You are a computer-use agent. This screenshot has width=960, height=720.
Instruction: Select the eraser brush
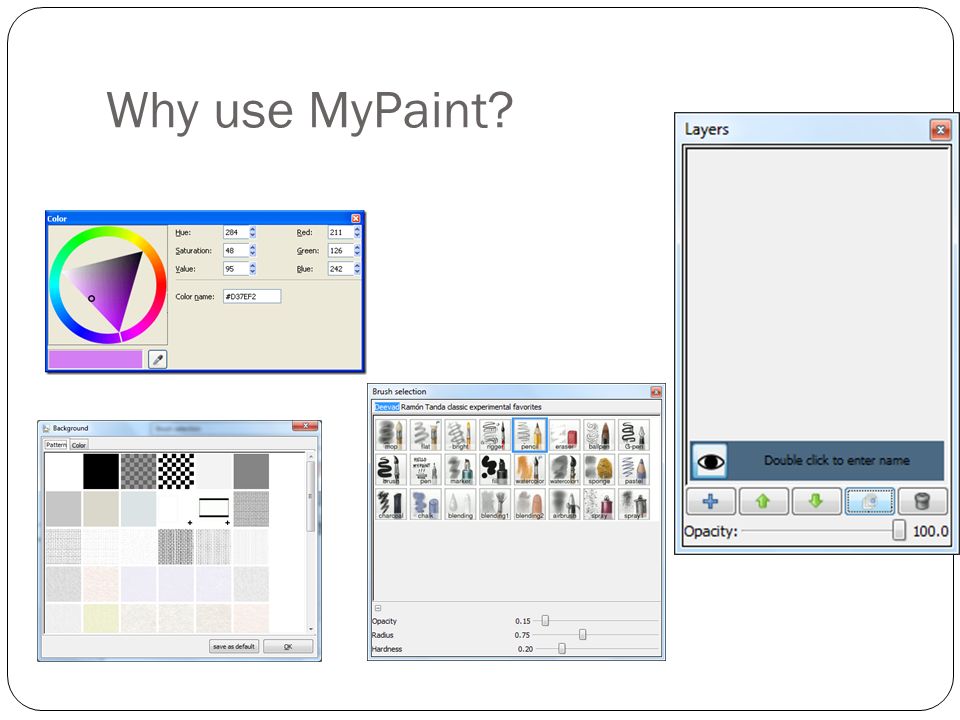(564, 435)
